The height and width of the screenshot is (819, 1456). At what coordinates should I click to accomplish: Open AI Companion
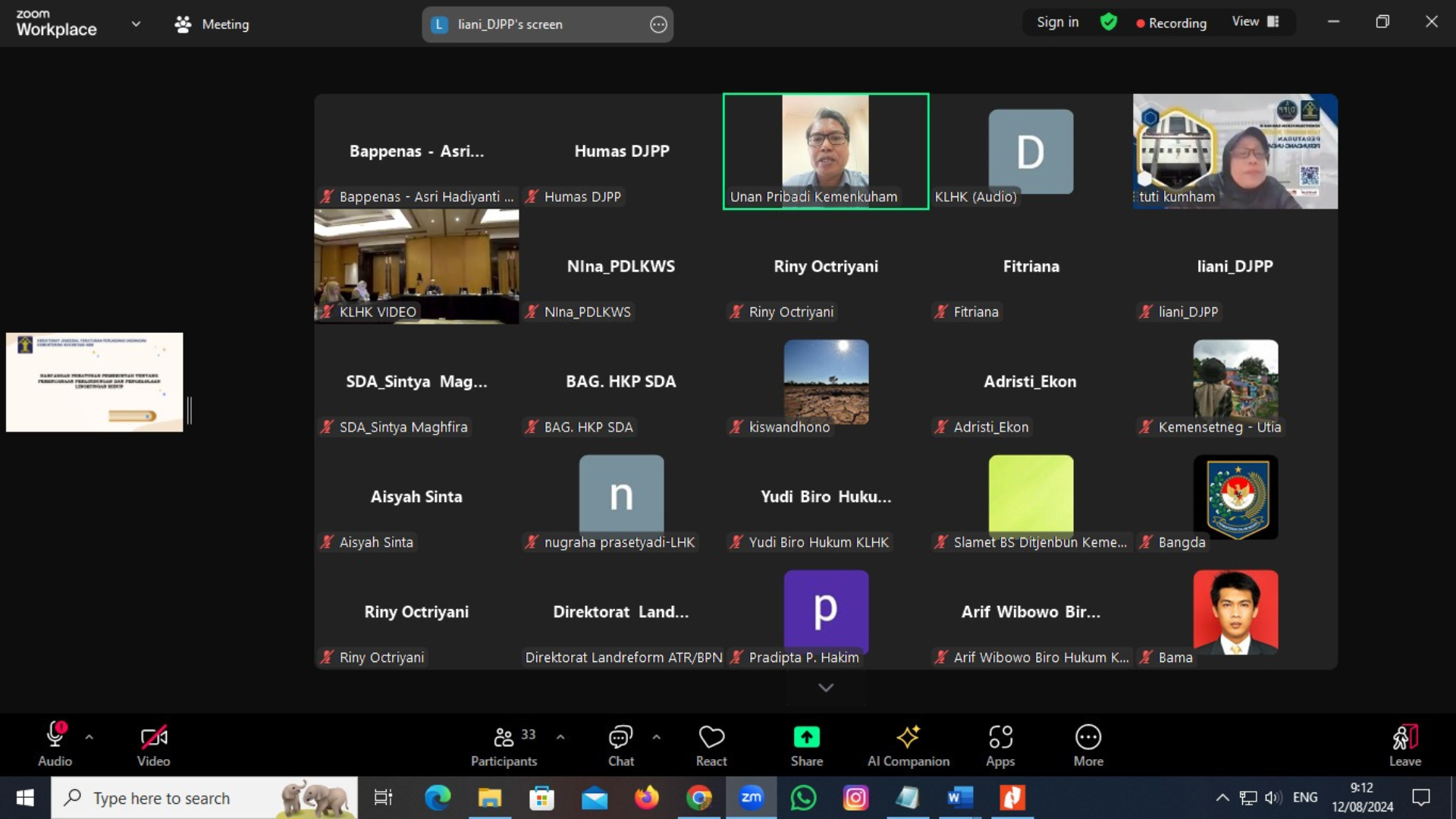908,744
